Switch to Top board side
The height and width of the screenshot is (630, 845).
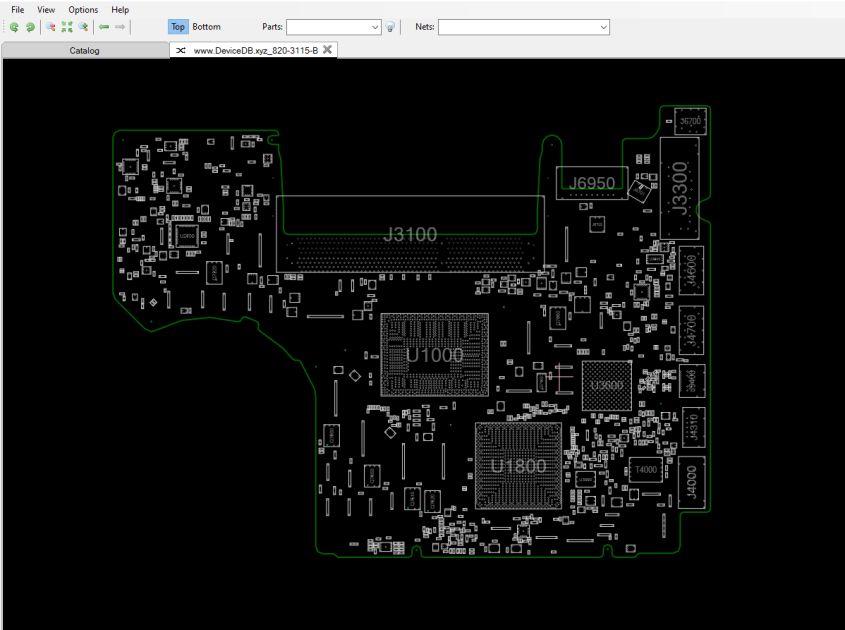tap(178, 27)
